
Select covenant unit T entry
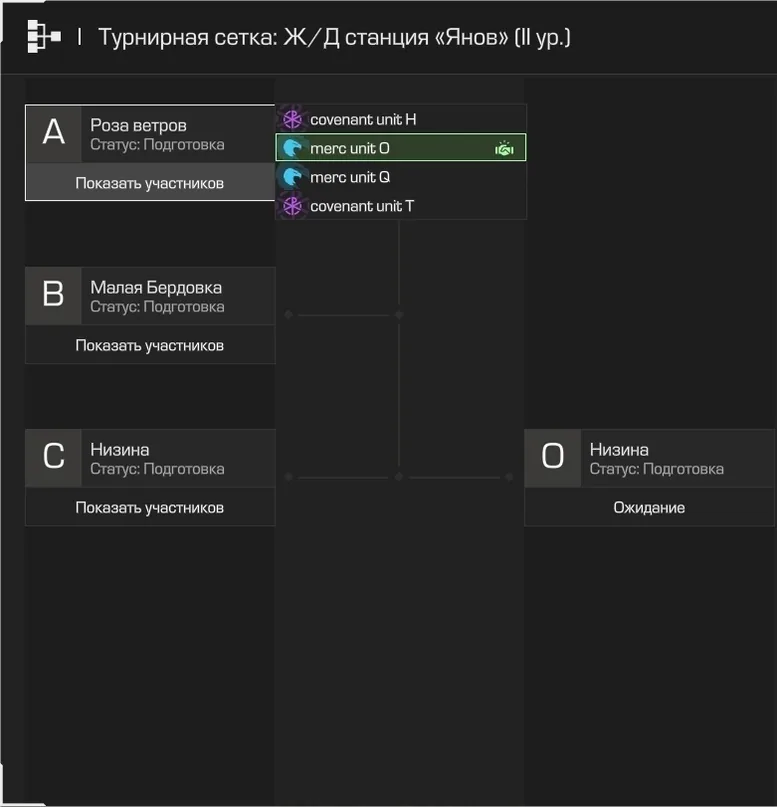coord(401,206)
